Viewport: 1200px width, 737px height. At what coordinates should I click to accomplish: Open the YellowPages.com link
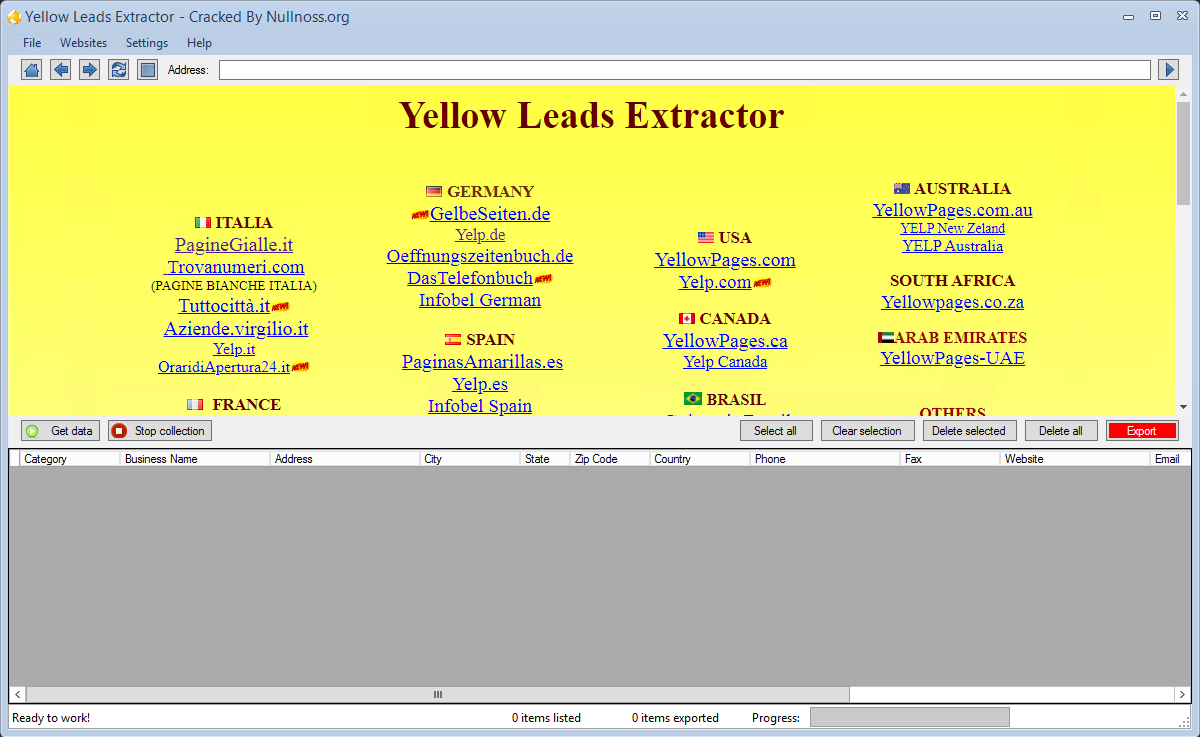tap(725, 260)
